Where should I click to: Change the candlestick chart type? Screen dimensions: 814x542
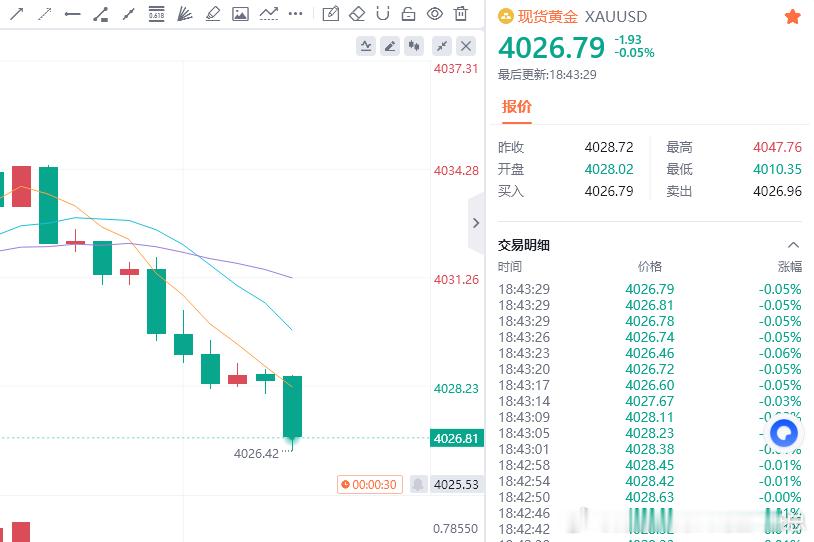point(414,46)
